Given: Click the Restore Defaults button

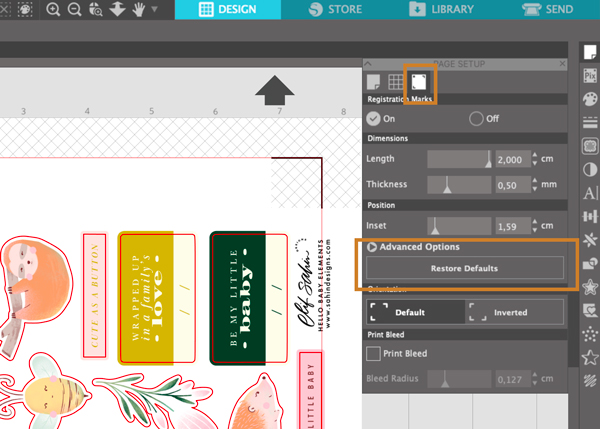Looking at the screenshot, I should (465, 268).
